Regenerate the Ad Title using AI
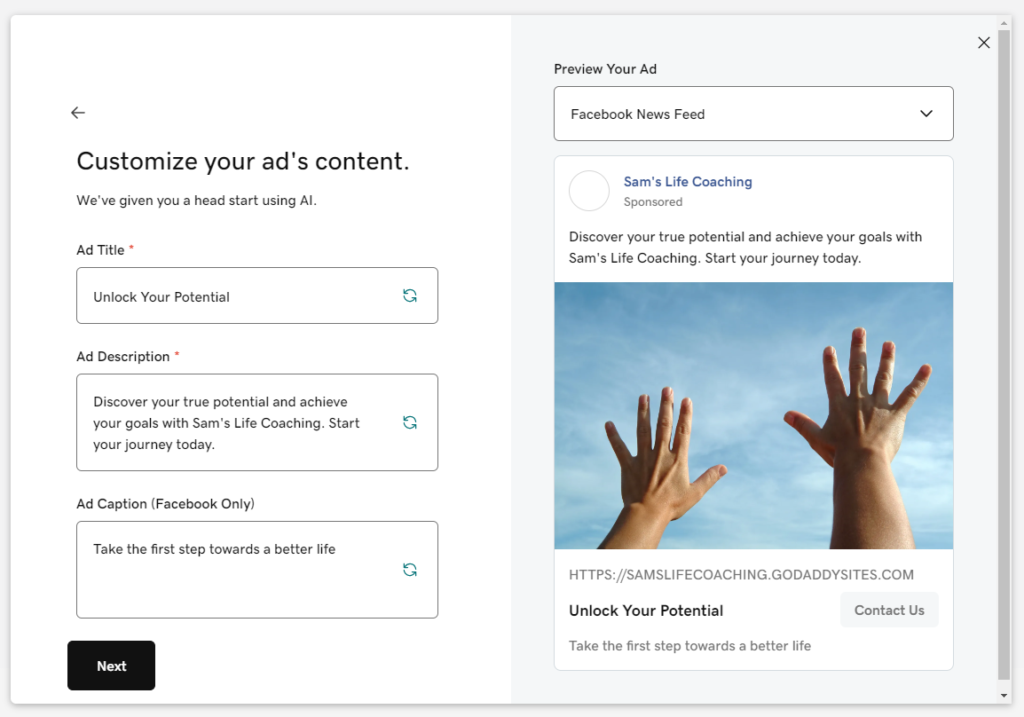This screenshot has width=1024, height=717. (409, 295)
